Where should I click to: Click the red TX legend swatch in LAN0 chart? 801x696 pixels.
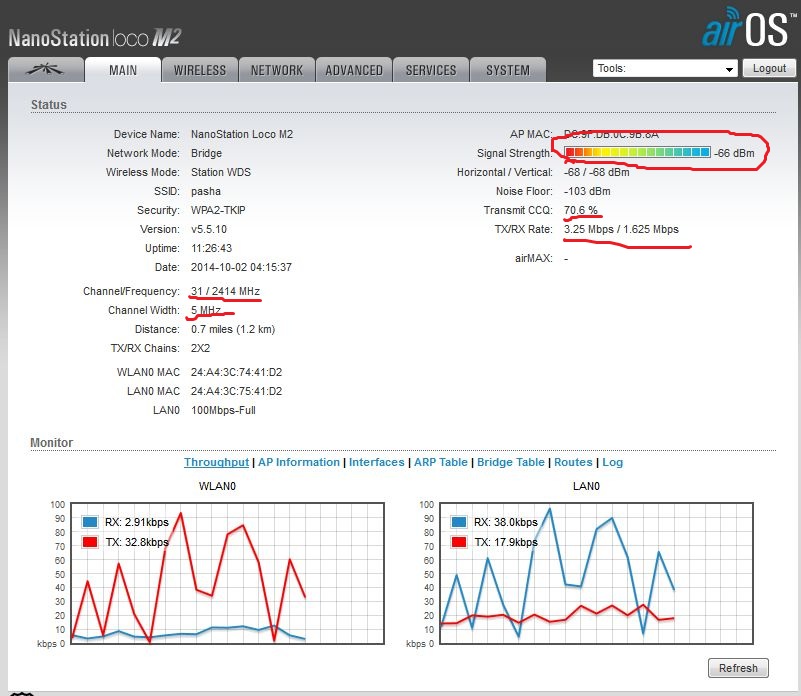[459, 542]
